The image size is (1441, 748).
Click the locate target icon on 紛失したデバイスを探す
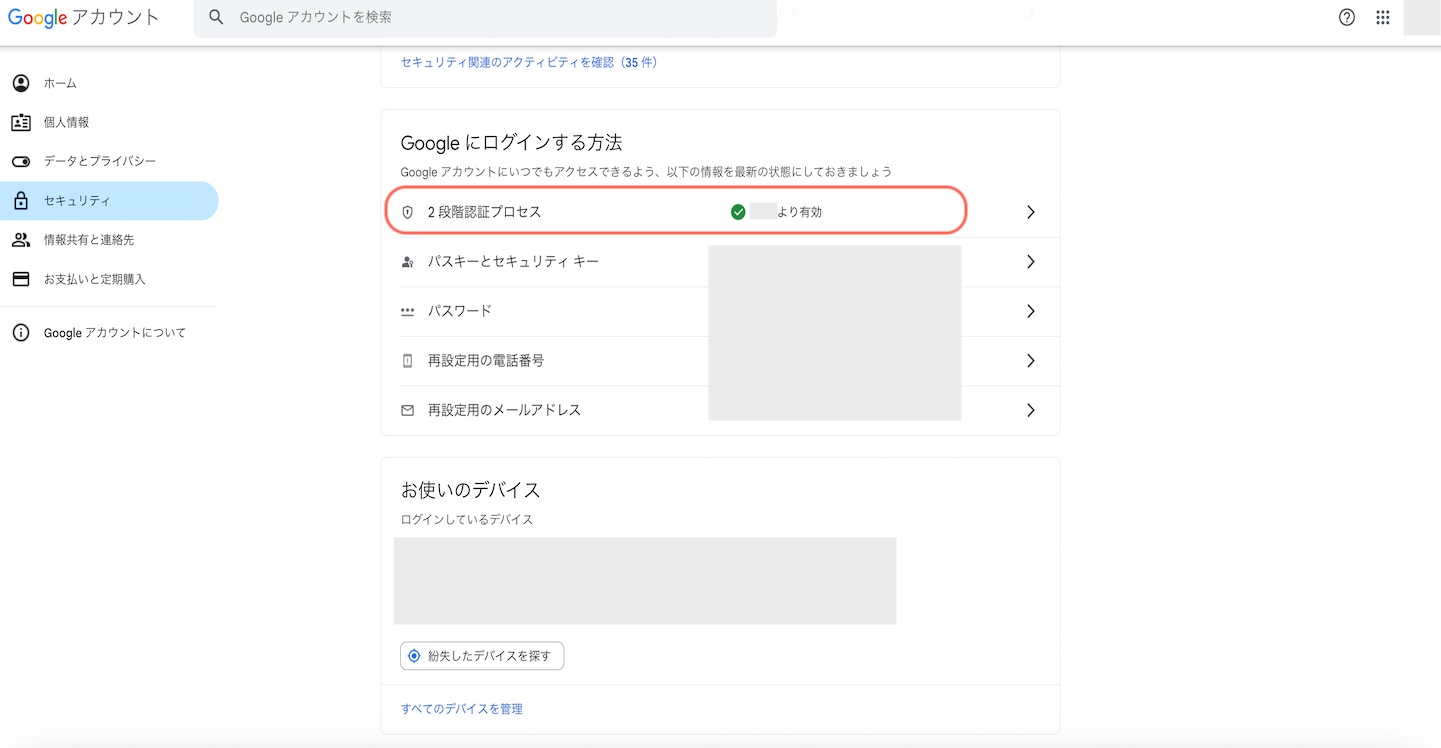pyautogui.click(x=415, y=656)
